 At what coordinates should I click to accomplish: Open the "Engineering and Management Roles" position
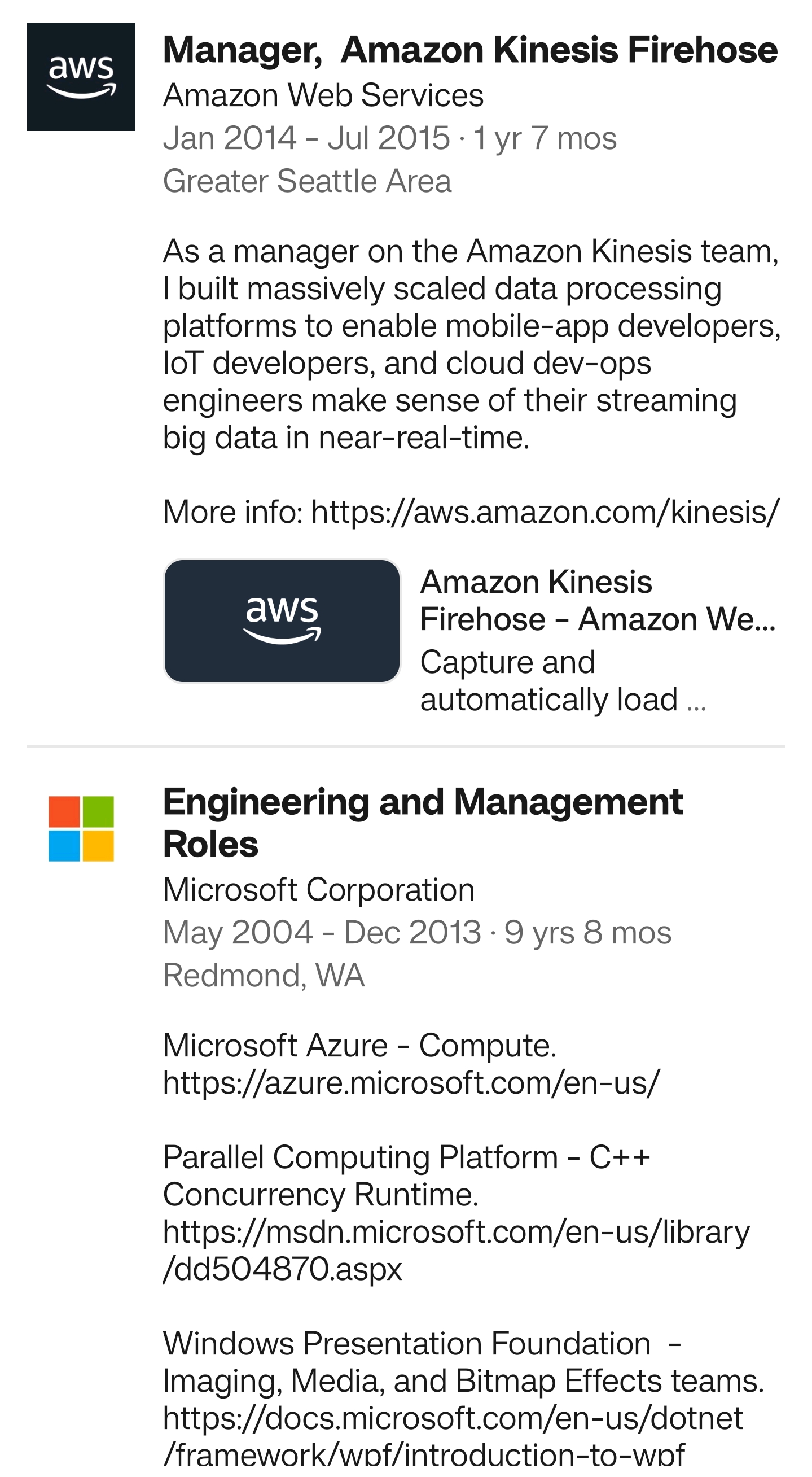(422, 822)
